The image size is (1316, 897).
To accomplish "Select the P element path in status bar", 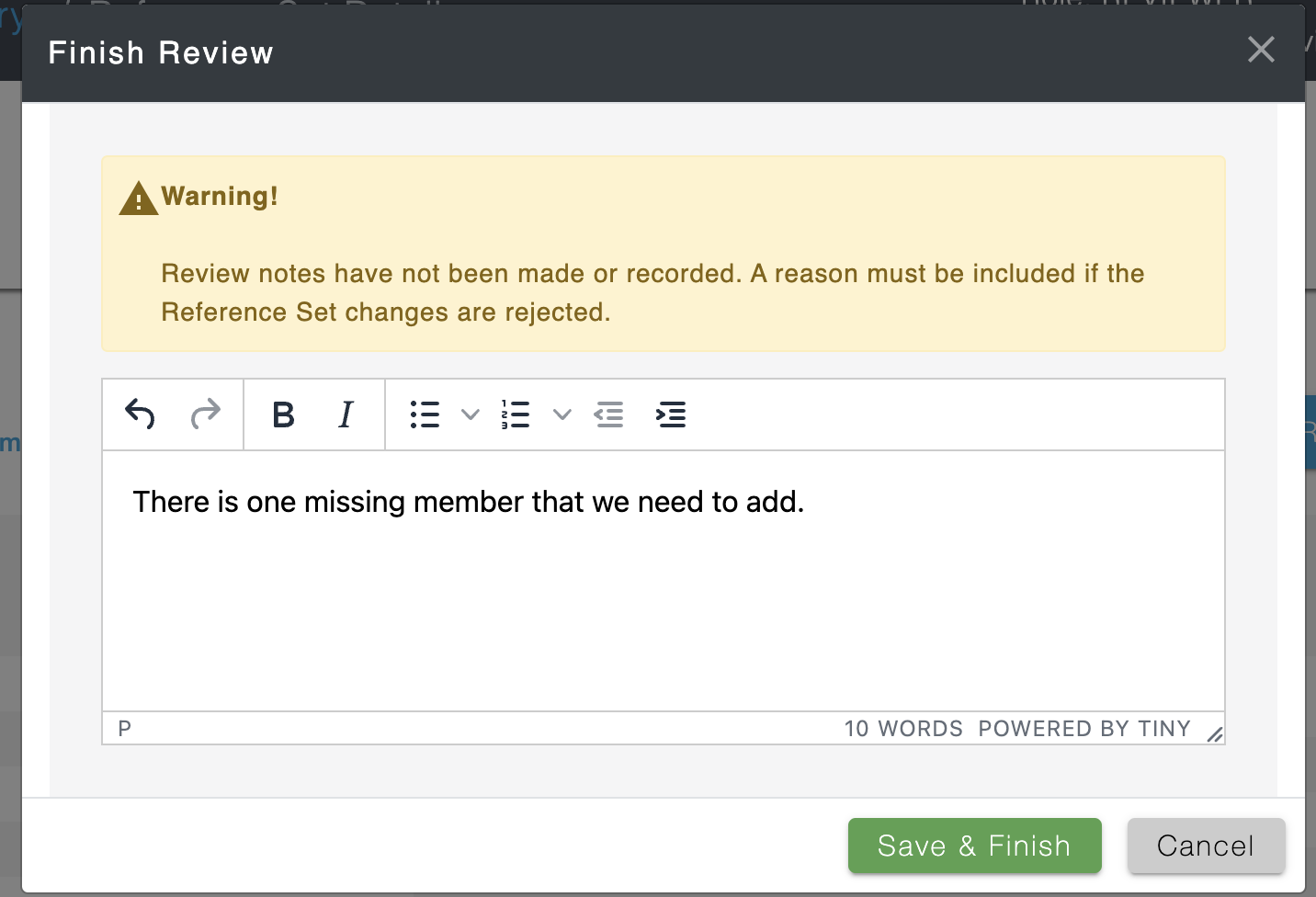I will pos(125,729).
